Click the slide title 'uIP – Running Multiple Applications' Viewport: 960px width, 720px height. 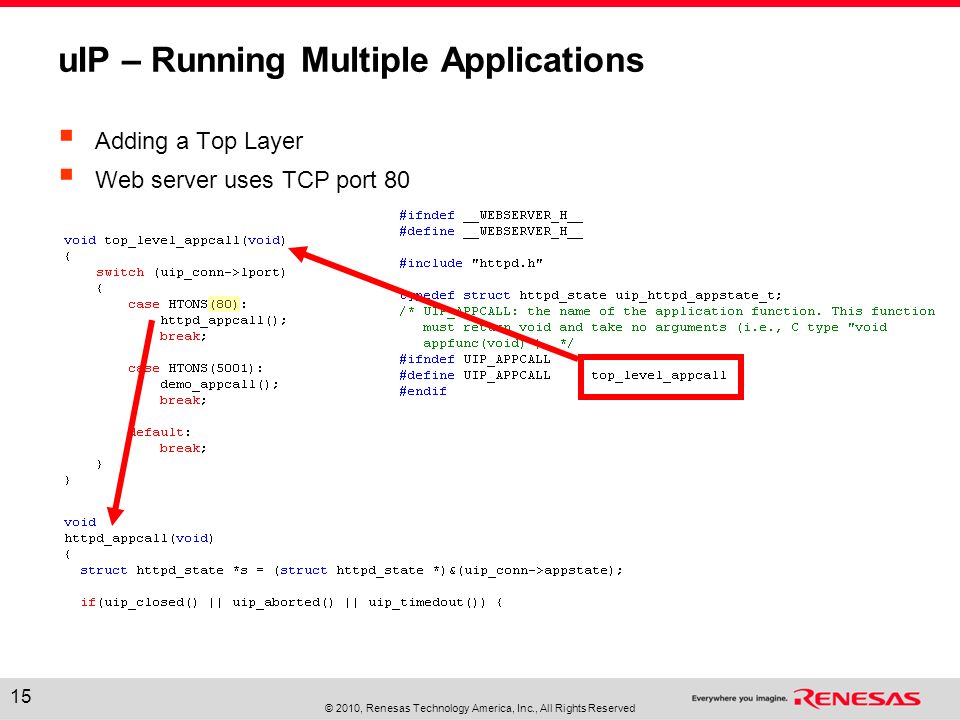pyautogui.click(x=351, y=61)
